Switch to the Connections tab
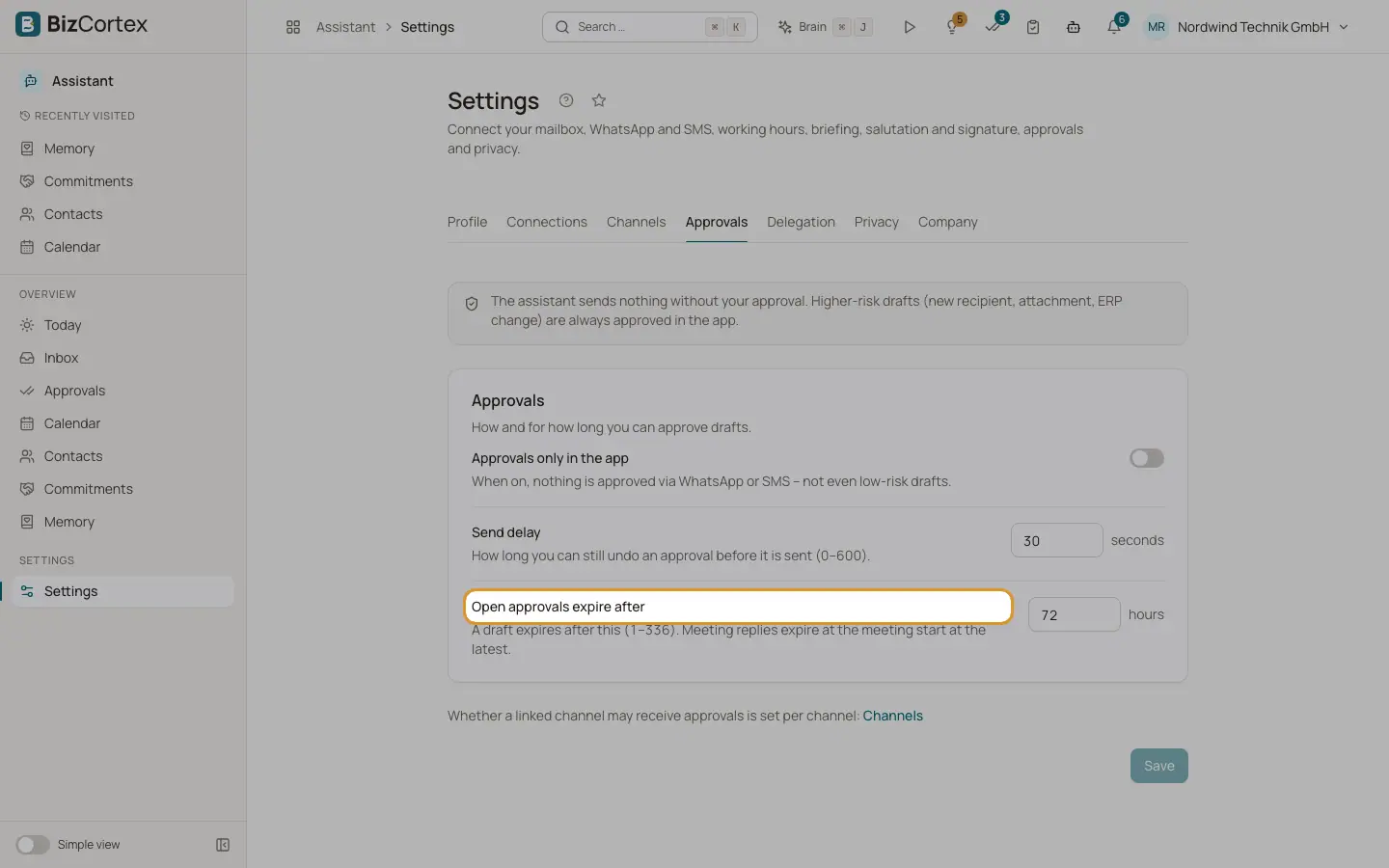Screen dimensions: 1389x868 pyautogui.click(x=547, y=222)
